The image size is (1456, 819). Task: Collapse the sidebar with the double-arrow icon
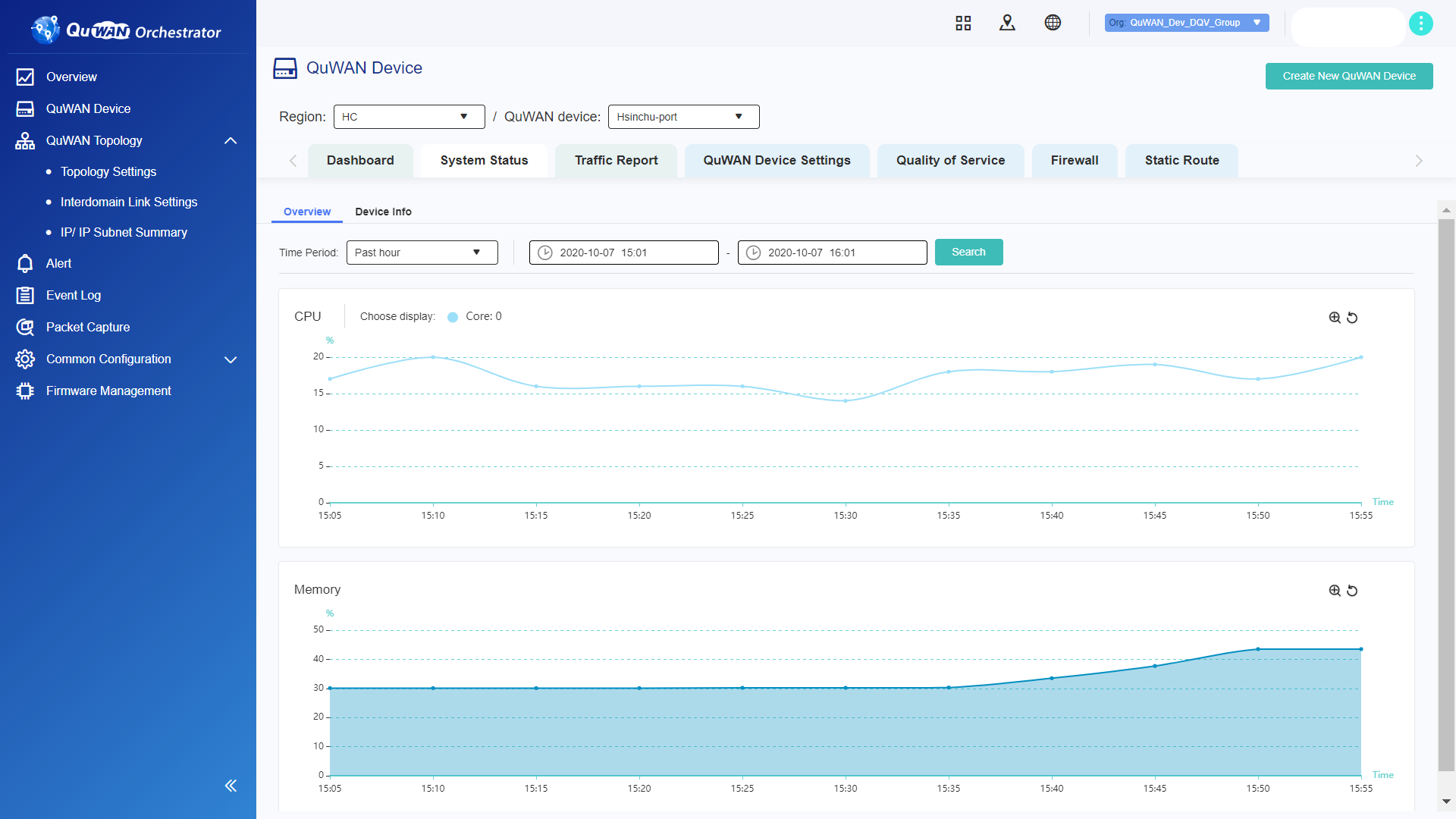click(x=231, y=786)
